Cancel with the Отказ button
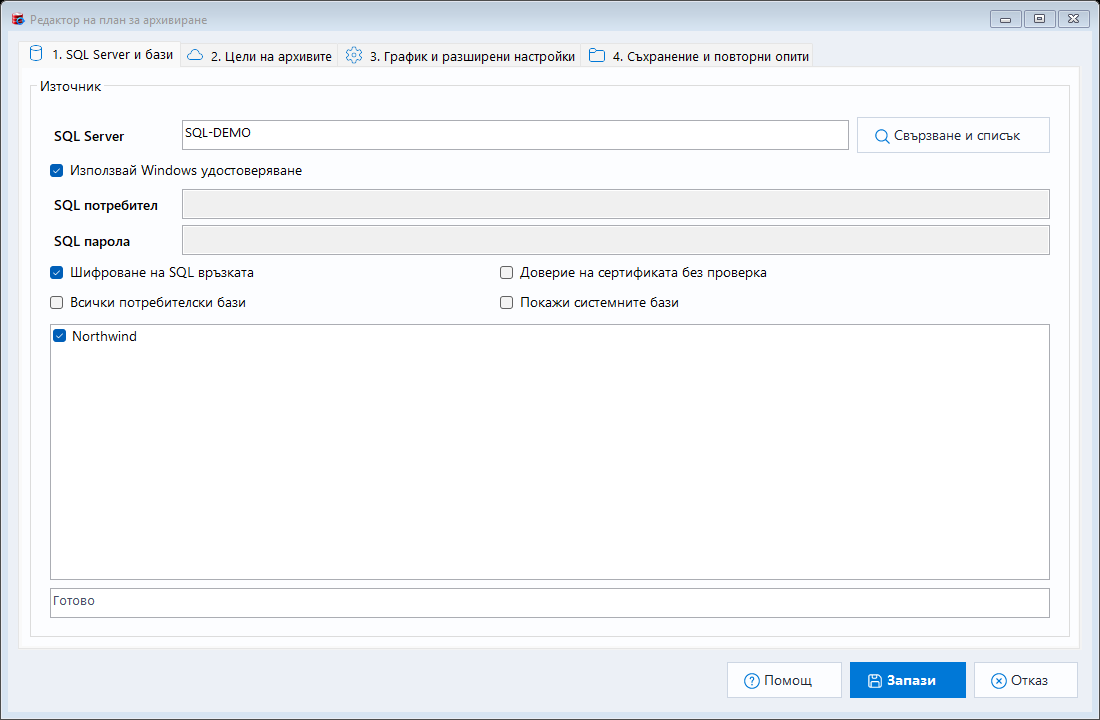Screen dimensions: 1100x720 pos(1026,680)
